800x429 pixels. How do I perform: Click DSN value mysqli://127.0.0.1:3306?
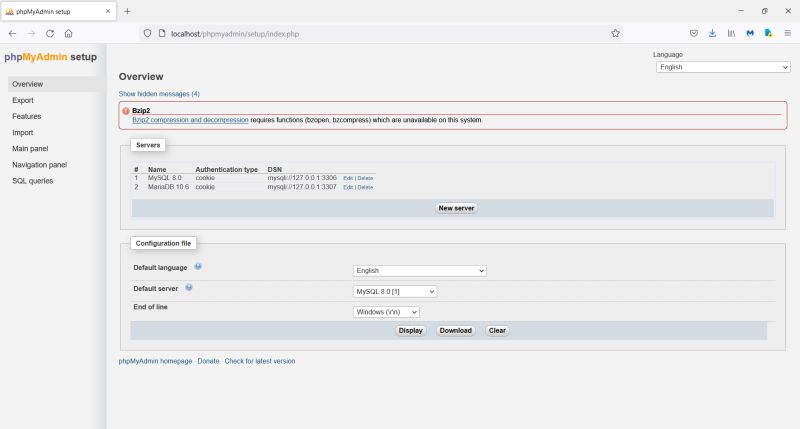tap(302, 178)
